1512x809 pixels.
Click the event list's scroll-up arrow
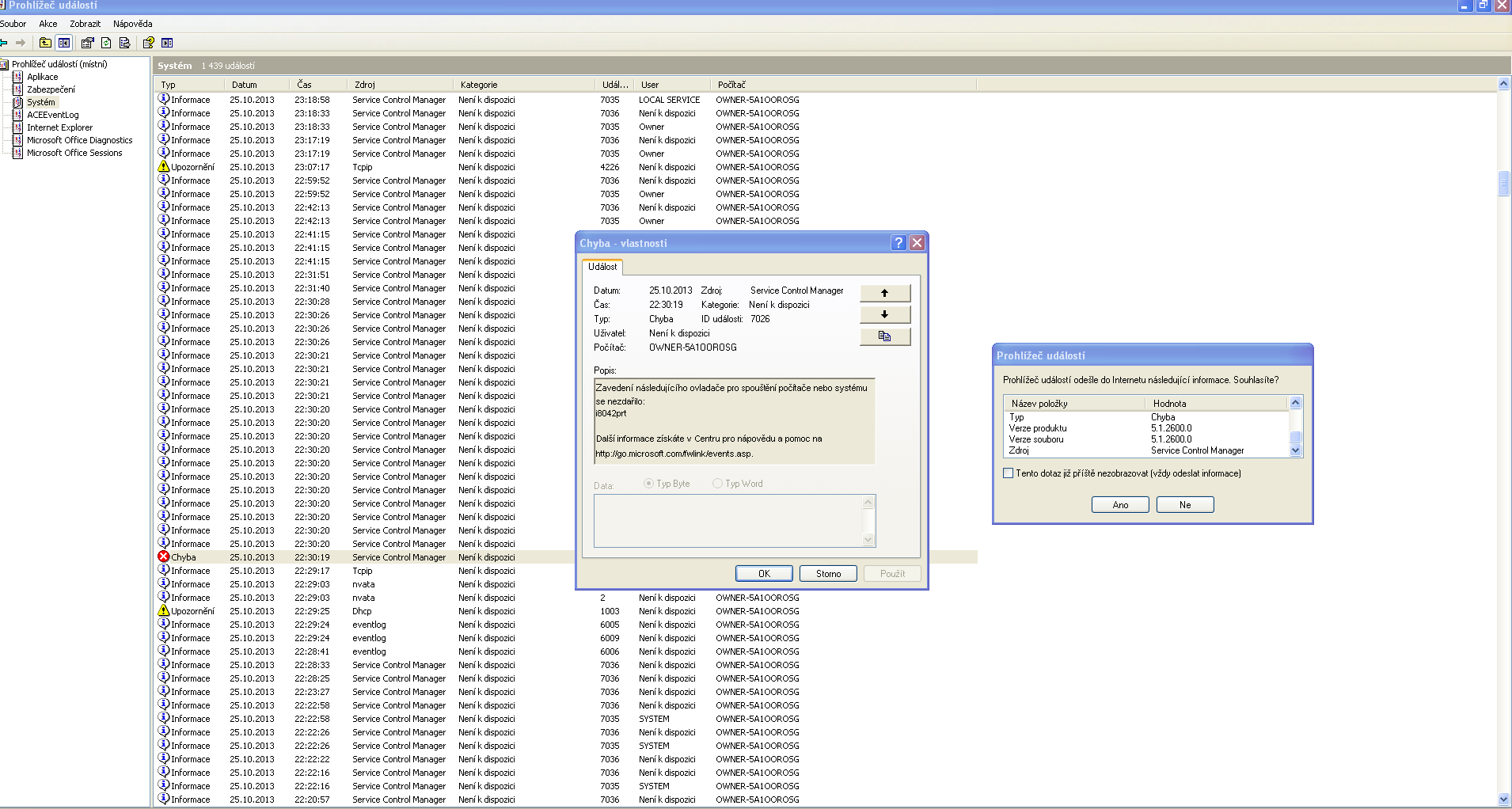point(1504,84)
